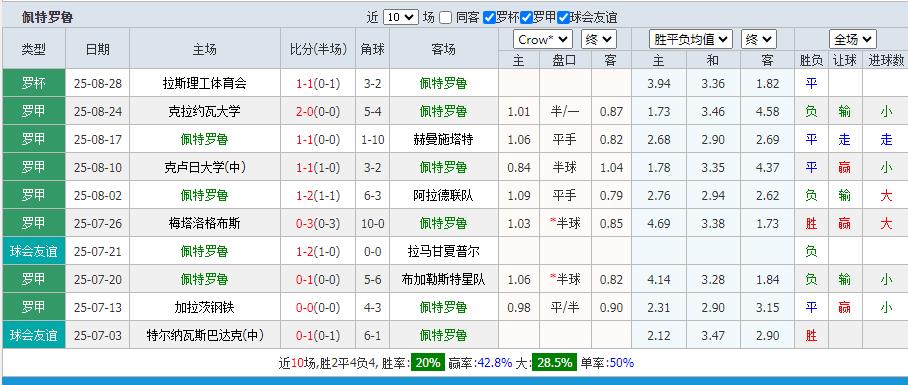Click the 0-0(0-0) score on 25-07-13
Viewport: 908px width, 385px height.
pyautogui.click(x=318, y=307)
